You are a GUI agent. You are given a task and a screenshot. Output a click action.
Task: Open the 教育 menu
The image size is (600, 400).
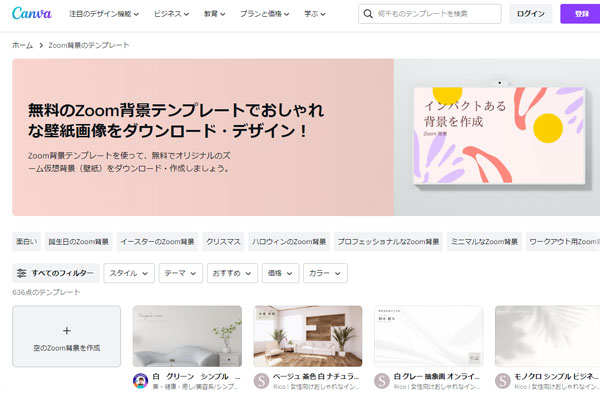coord(214,14)
